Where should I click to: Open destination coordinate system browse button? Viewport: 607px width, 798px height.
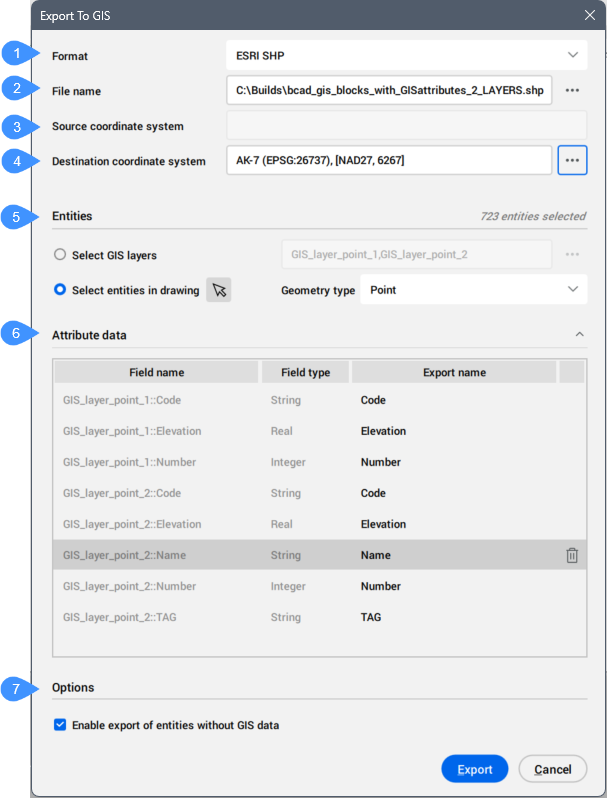[572, 161]
